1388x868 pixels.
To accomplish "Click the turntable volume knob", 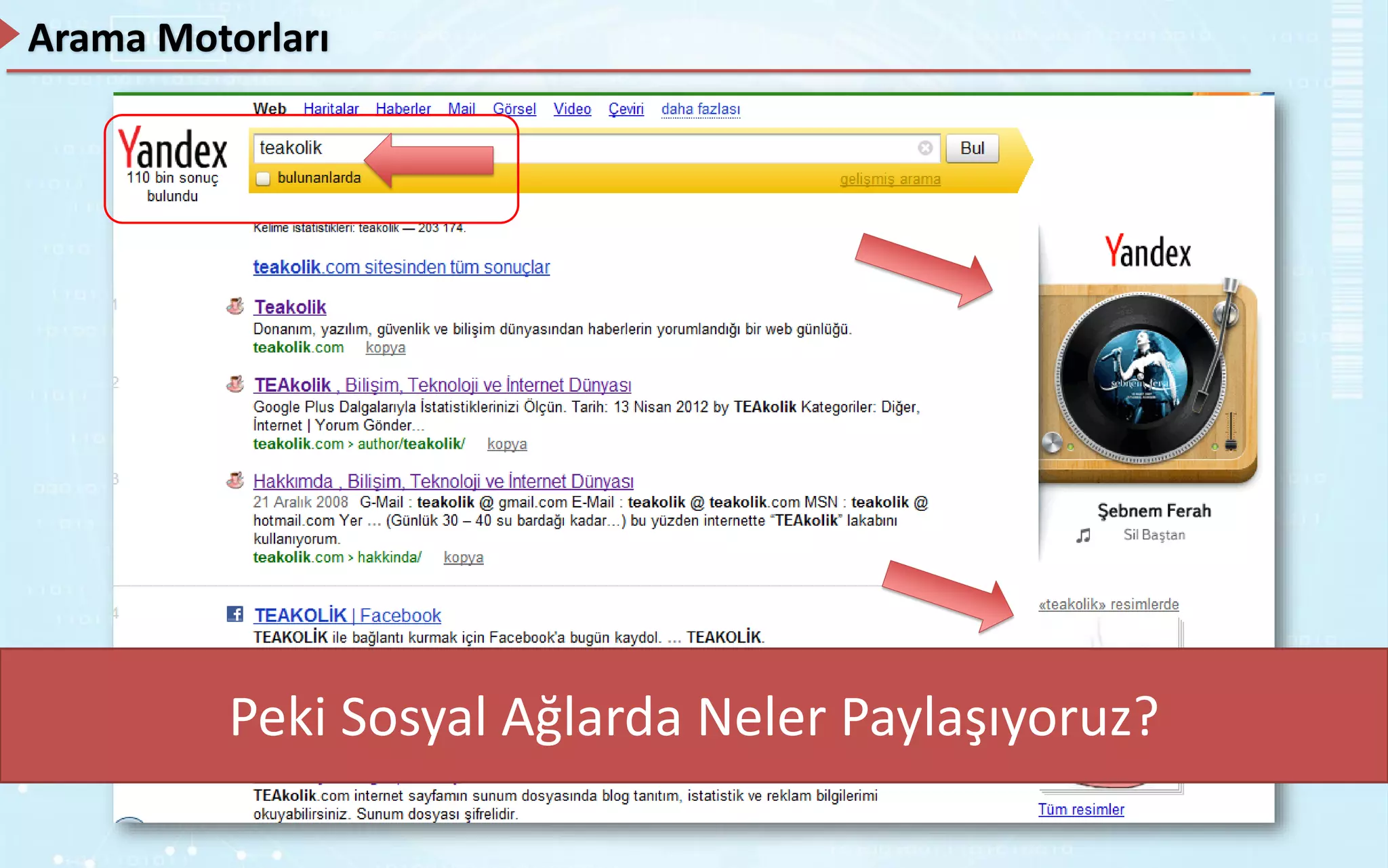I will [1052, 442].
